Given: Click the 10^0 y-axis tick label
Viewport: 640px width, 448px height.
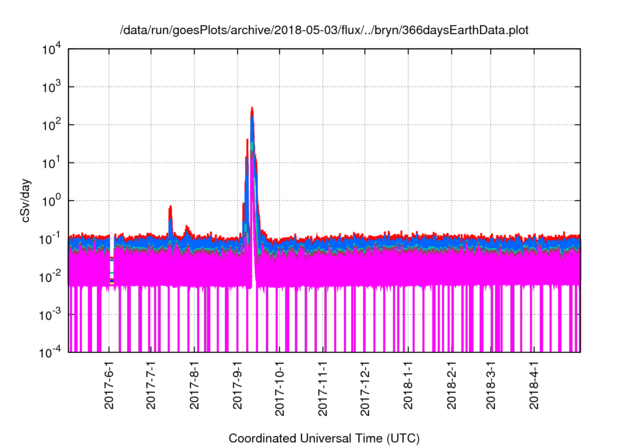Looking at the screenshot, I should (51, 201).
